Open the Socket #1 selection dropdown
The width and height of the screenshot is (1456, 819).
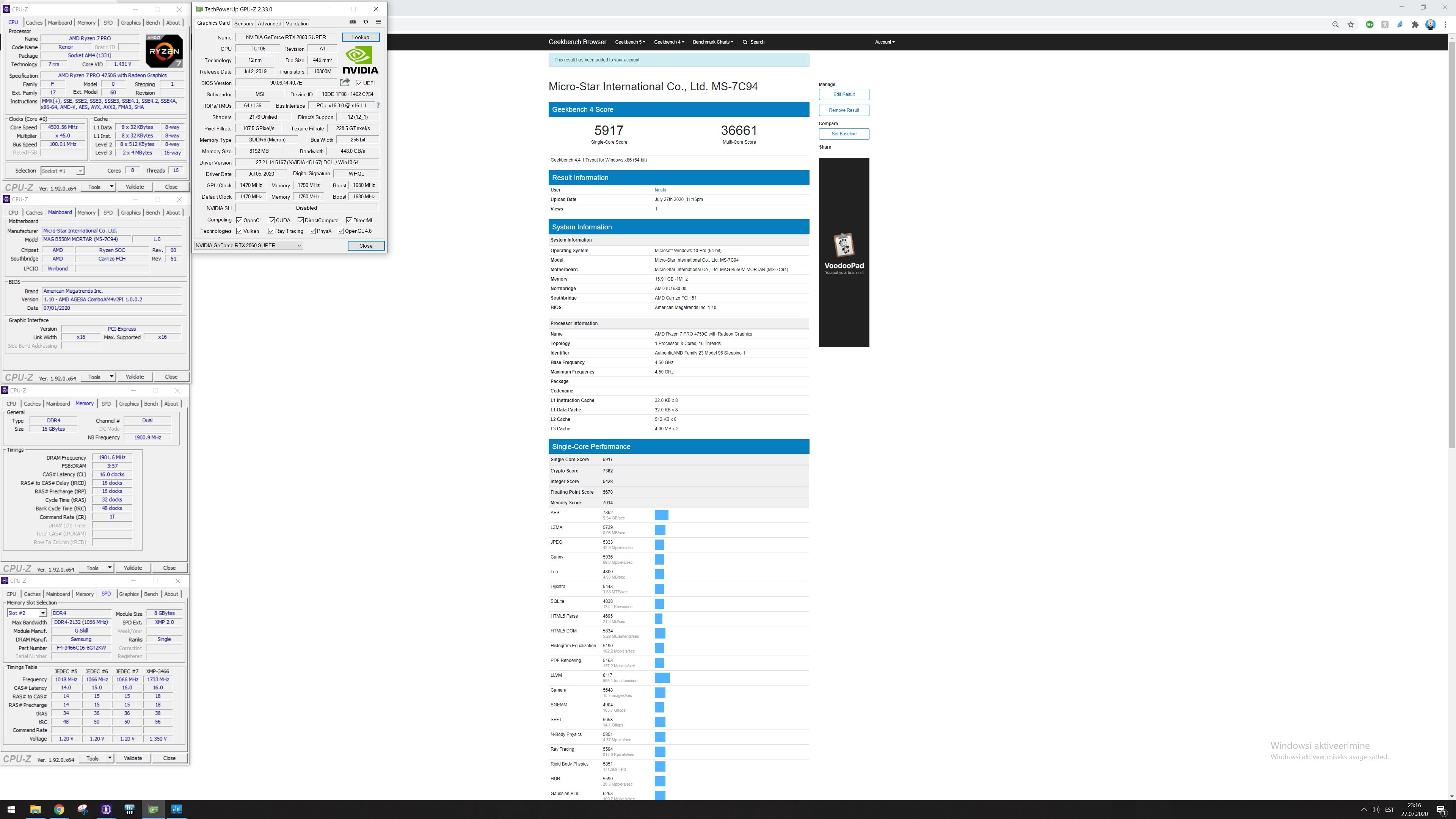[x=62, y=171]
